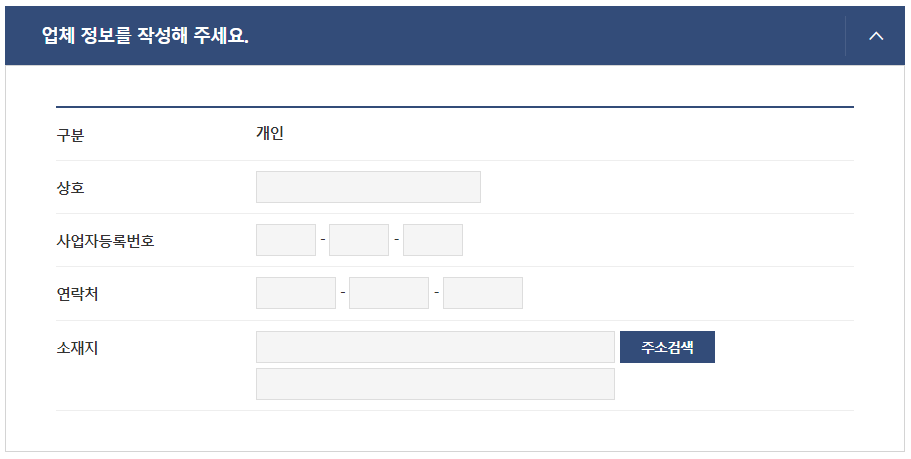The height and width of the screenshot is (459, 911).
Task: Collapse the 업체 정보 panel with chevron
Action: (876, 36)
